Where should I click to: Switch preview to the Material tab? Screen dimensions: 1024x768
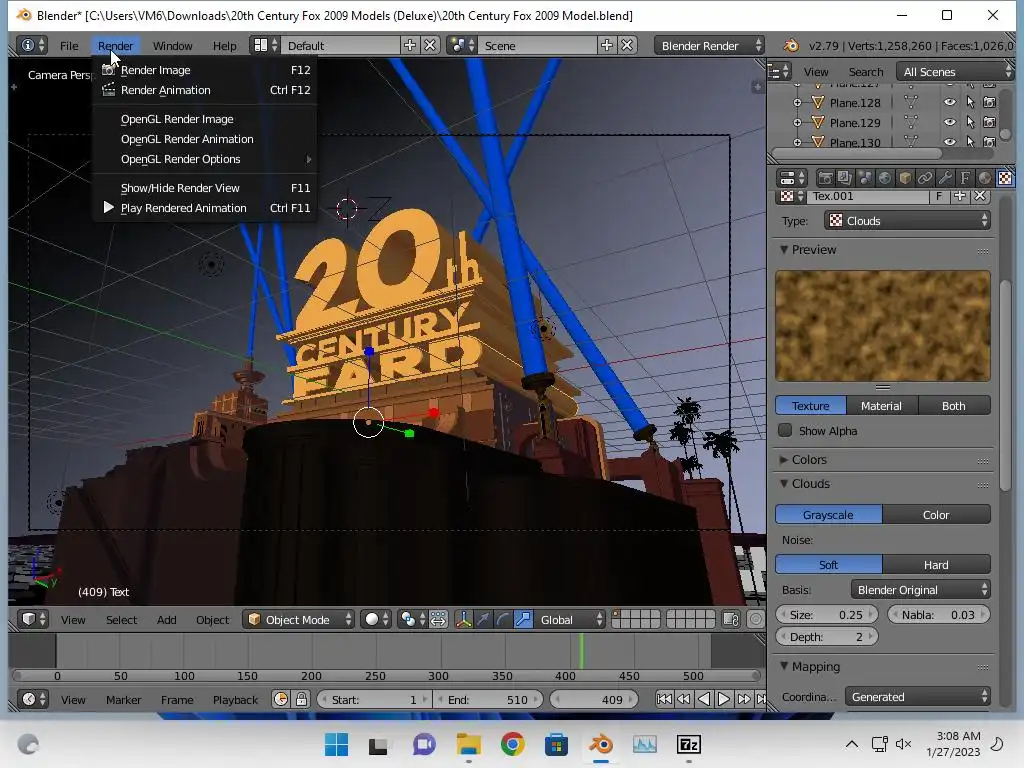point(881,406)
